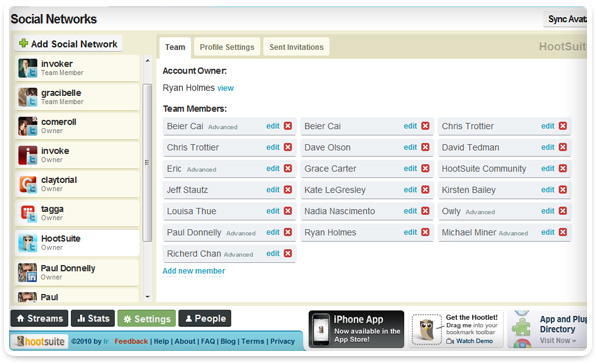
Task: Remove Grace Carter using red X
Action: [x=425, y=168]
